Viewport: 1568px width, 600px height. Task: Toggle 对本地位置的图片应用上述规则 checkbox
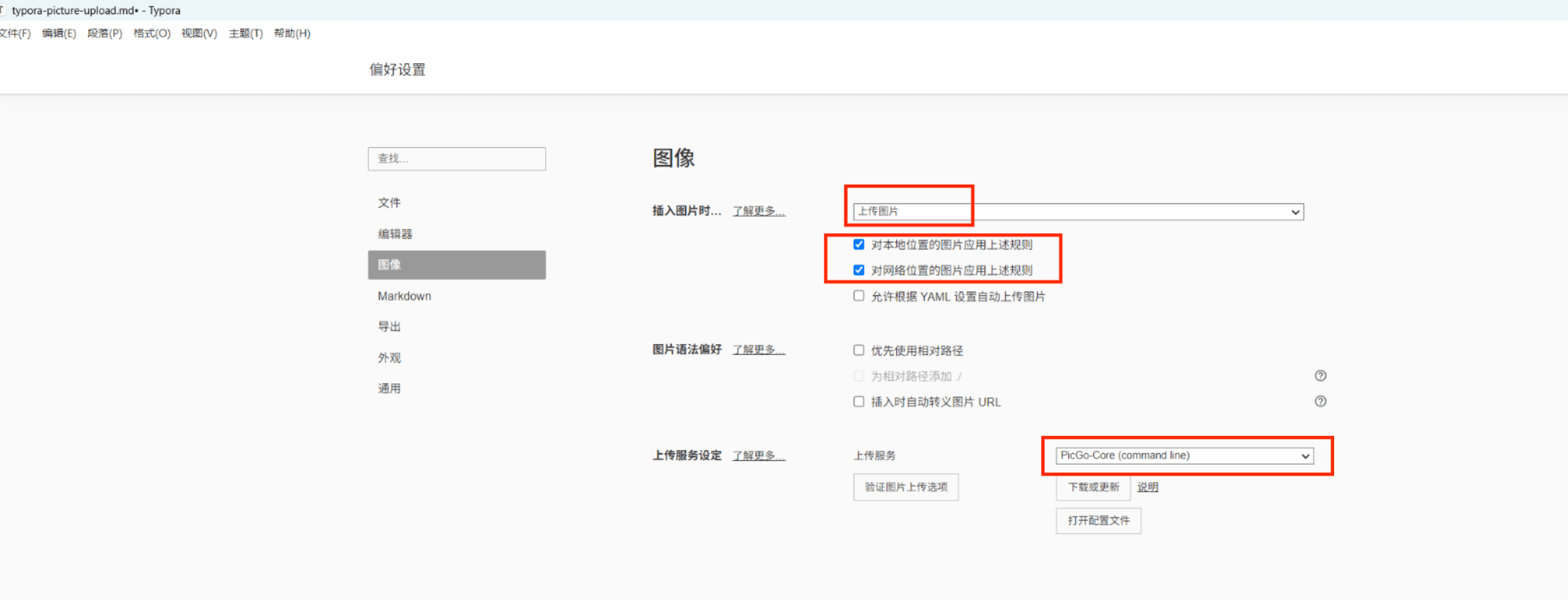859,245
